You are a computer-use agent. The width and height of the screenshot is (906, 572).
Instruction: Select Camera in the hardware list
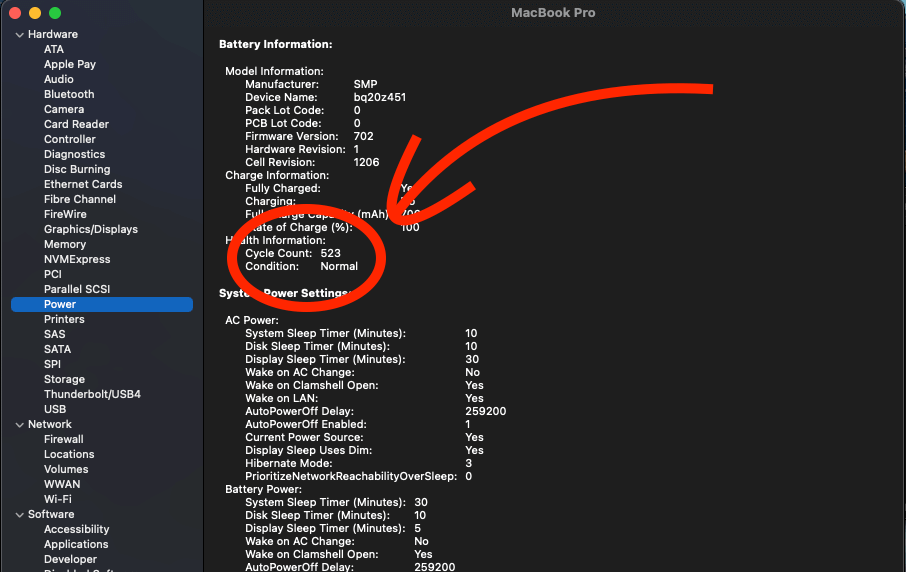click(x=64, y=110)
